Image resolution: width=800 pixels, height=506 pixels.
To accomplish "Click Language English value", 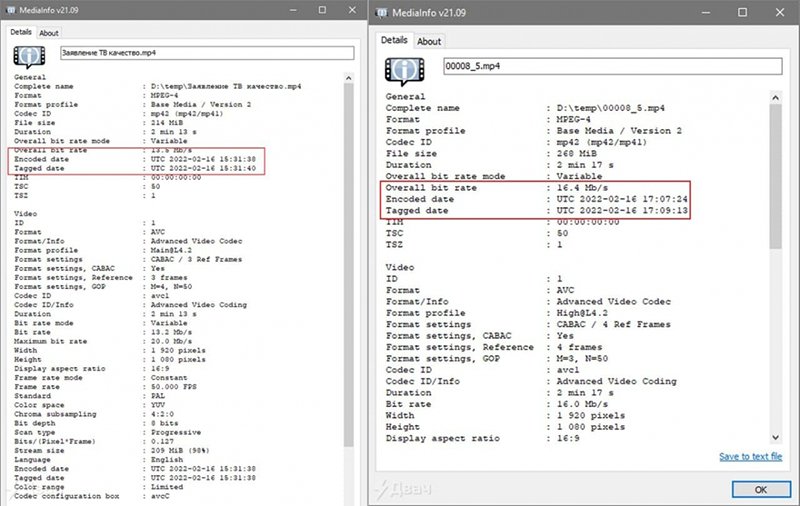I will point(167,460).
